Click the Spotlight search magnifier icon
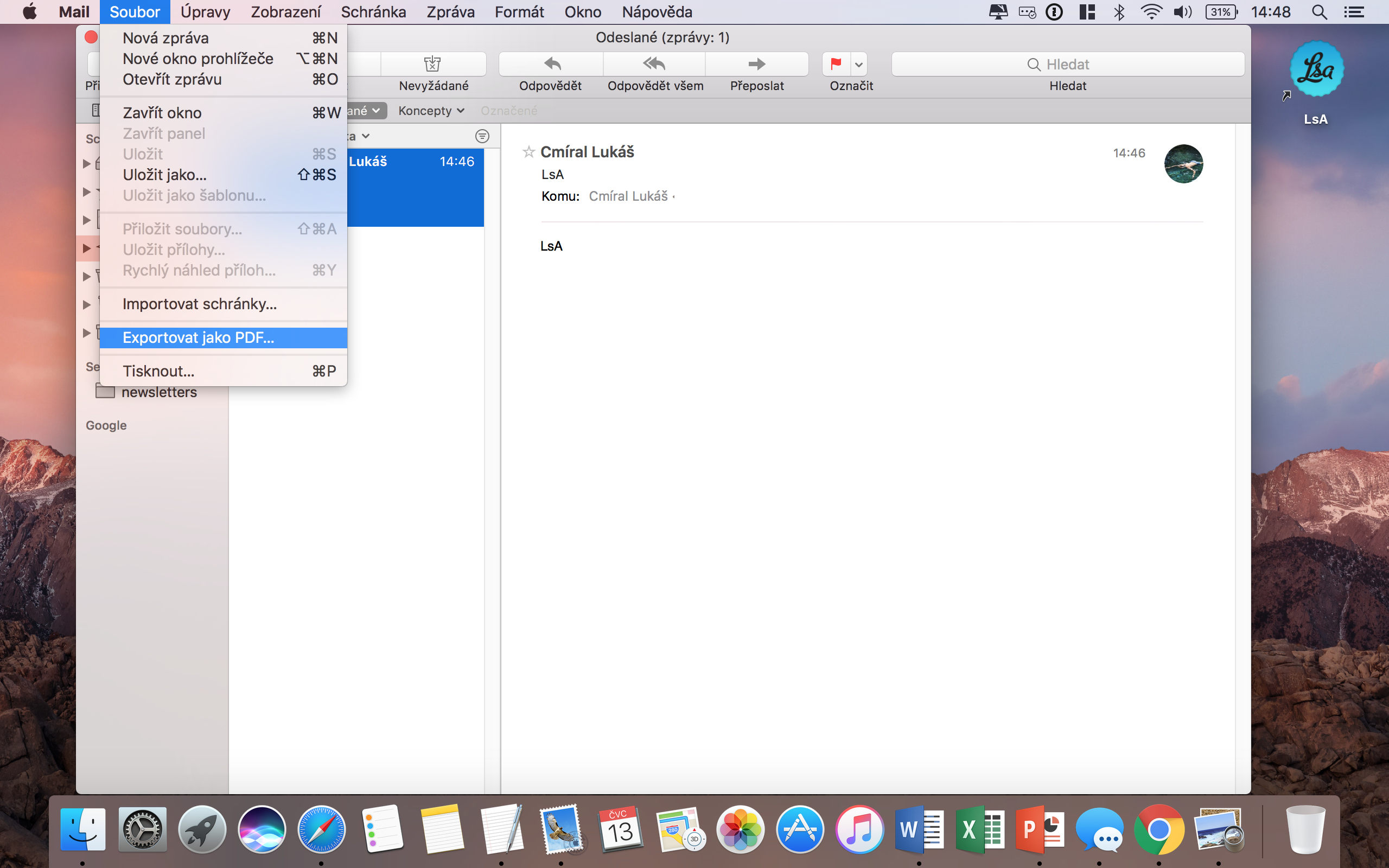 pos(1319,12)
